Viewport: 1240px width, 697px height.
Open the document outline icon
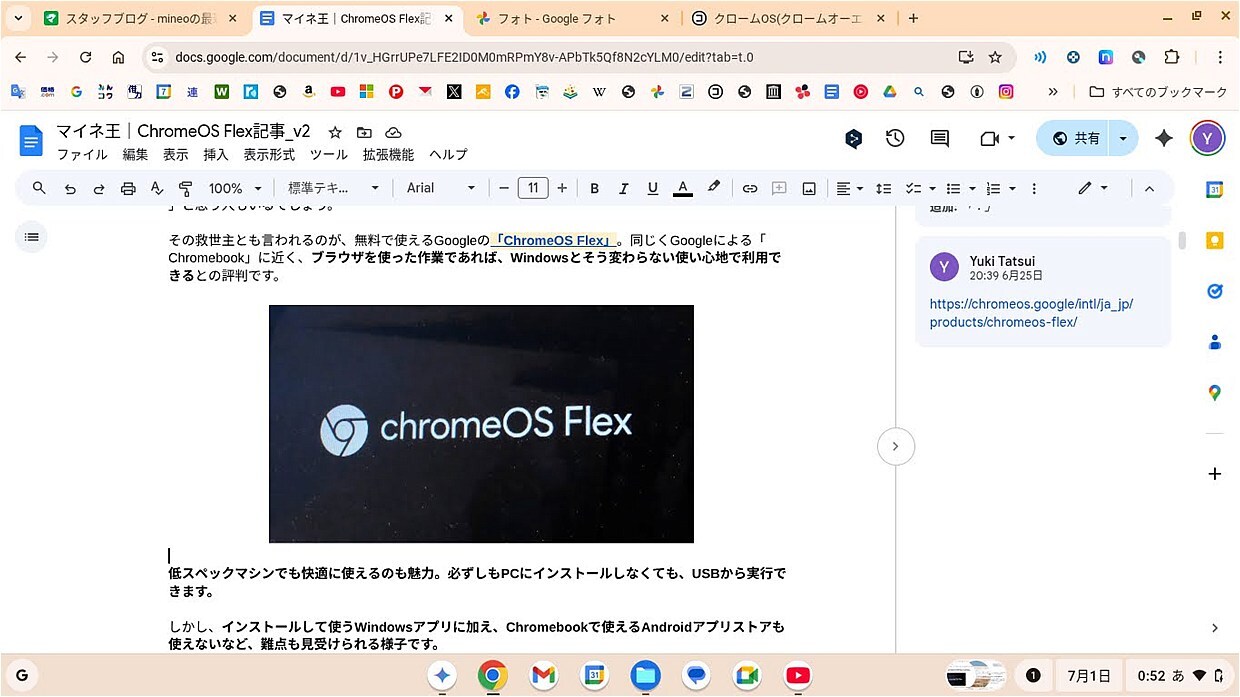click(x=32, y=237)
